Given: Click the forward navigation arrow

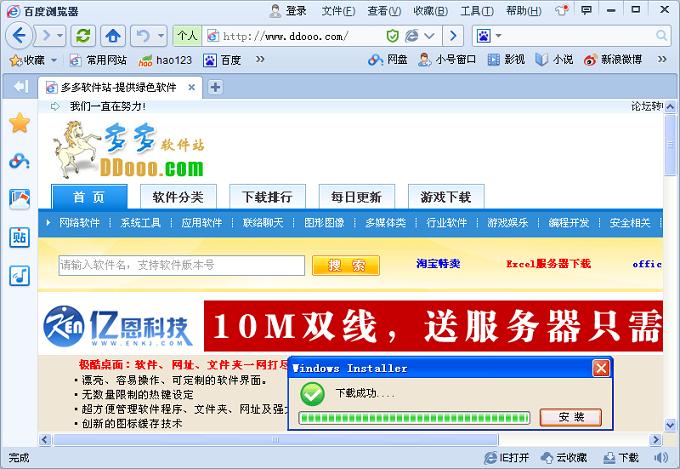Looking at the screenshot, I should tap(46, 36).
